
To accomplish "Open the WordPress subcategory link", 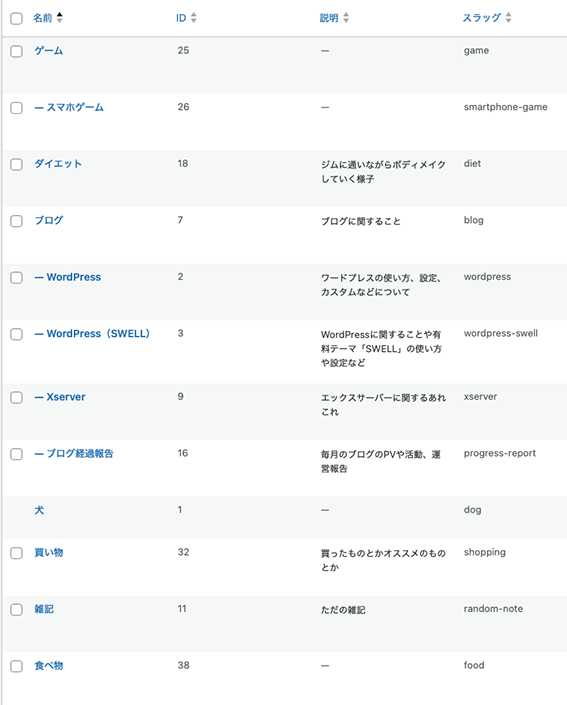I will tap(68, 277).
